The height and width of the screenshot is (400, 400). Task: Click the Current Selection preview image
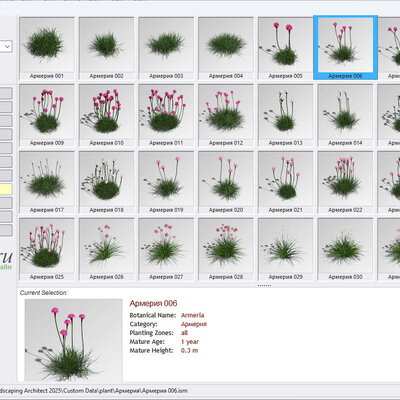74,340
